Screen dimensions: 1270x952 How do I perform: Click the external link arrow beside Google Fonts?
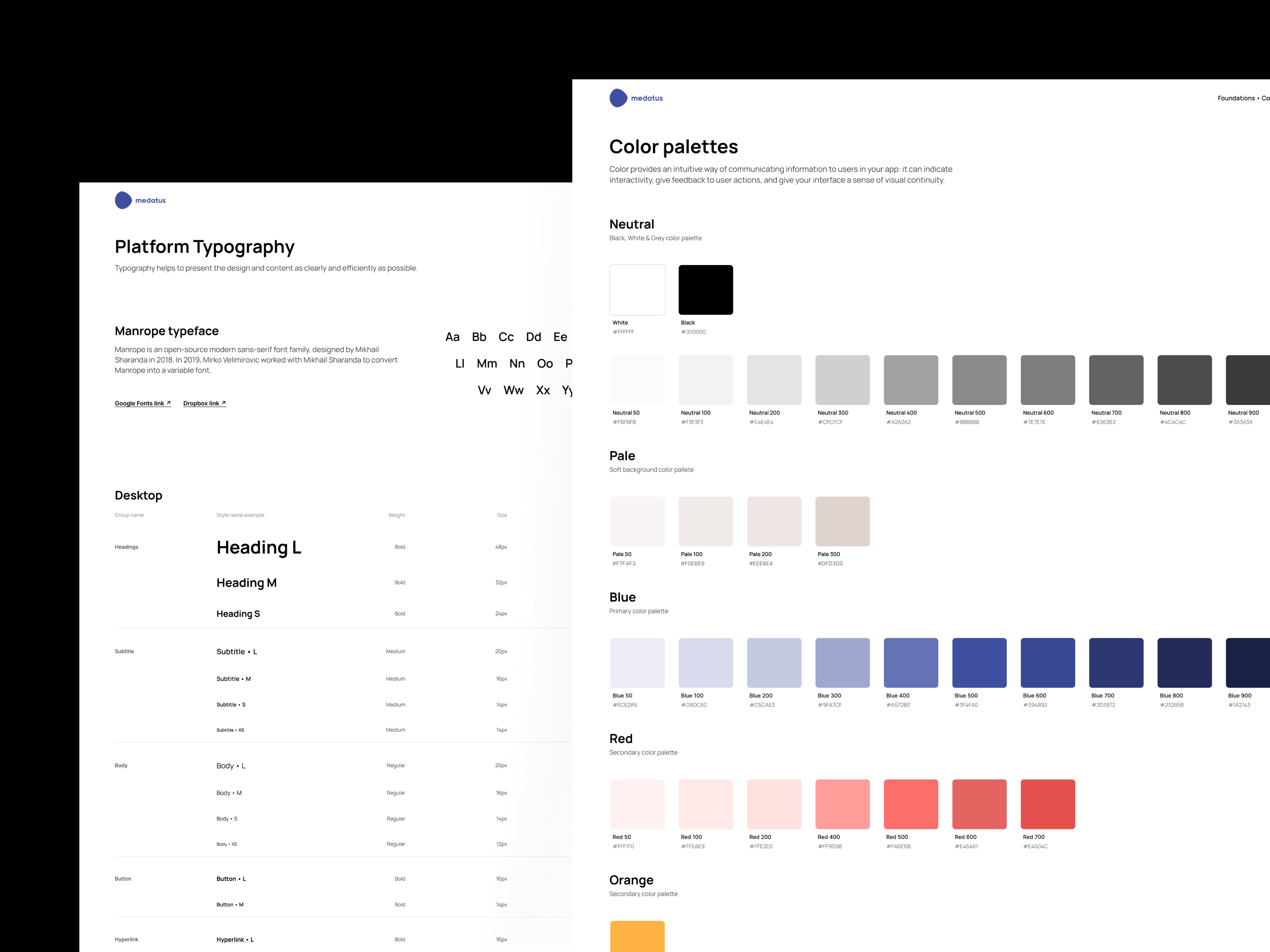168,402
